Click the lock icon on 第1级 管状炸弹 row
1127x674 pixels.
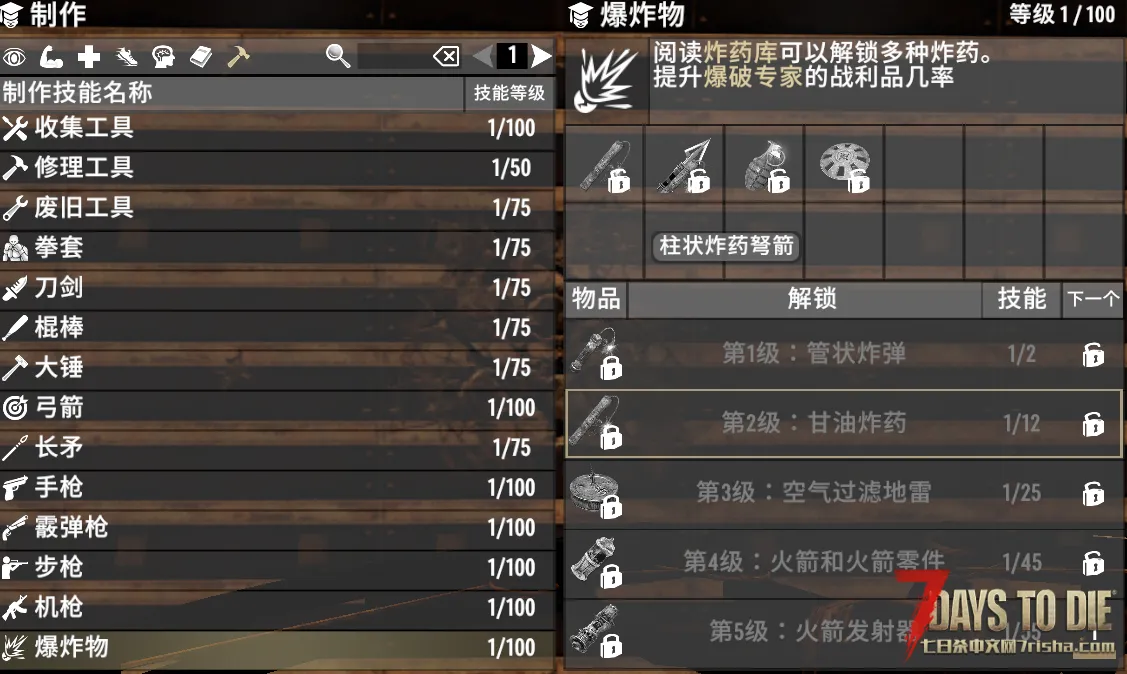pyautogui.click(x=1093, y=354)
